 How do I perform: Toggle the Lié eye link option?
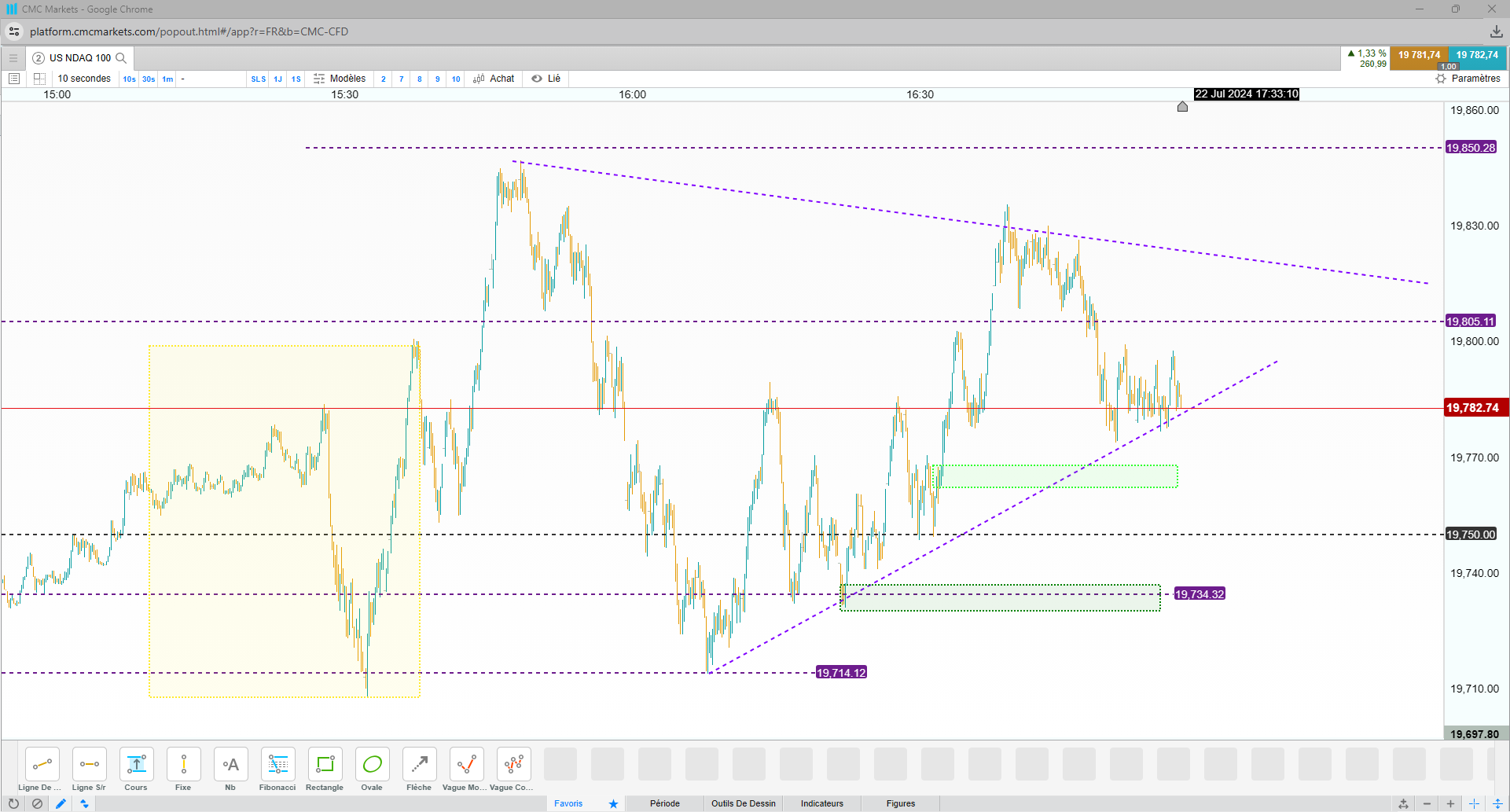(546, 79)
